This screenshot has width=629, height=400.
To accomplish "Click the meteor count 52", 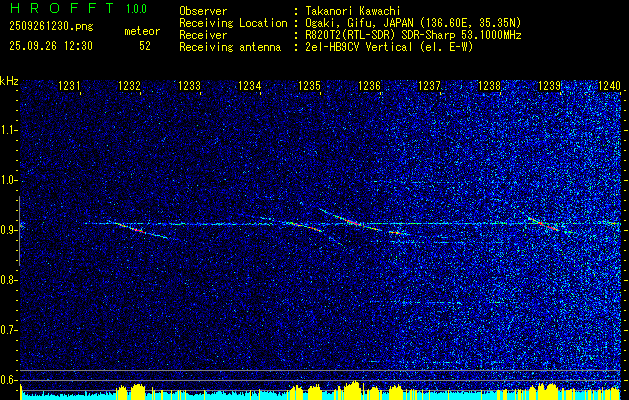I will (x=145, y=46).
